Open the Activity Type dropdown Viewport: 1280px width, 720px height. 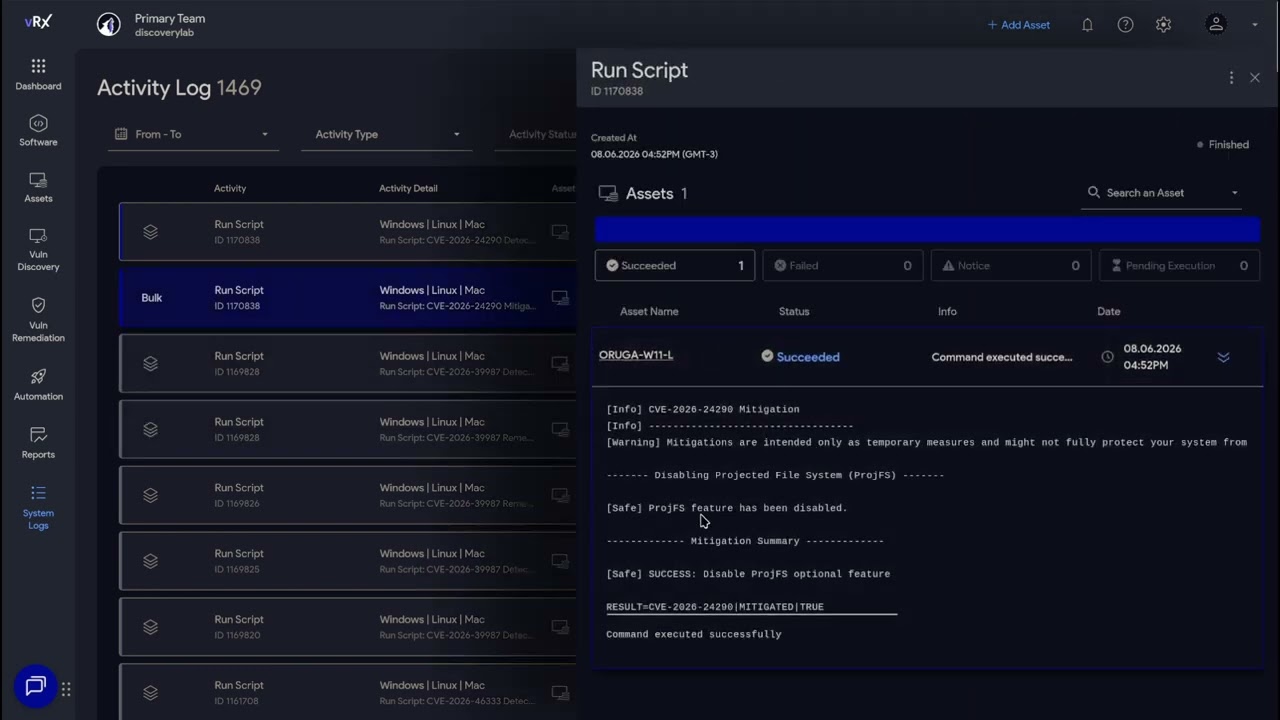click(x=386, y=134)
